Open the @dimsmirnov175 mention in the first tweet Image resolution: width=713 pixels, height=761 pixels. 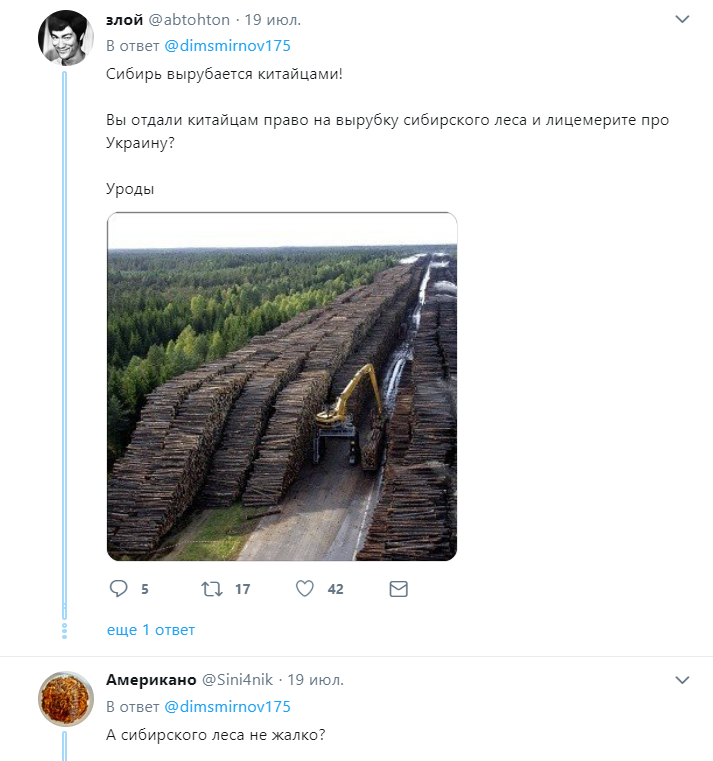click(228, 46)
